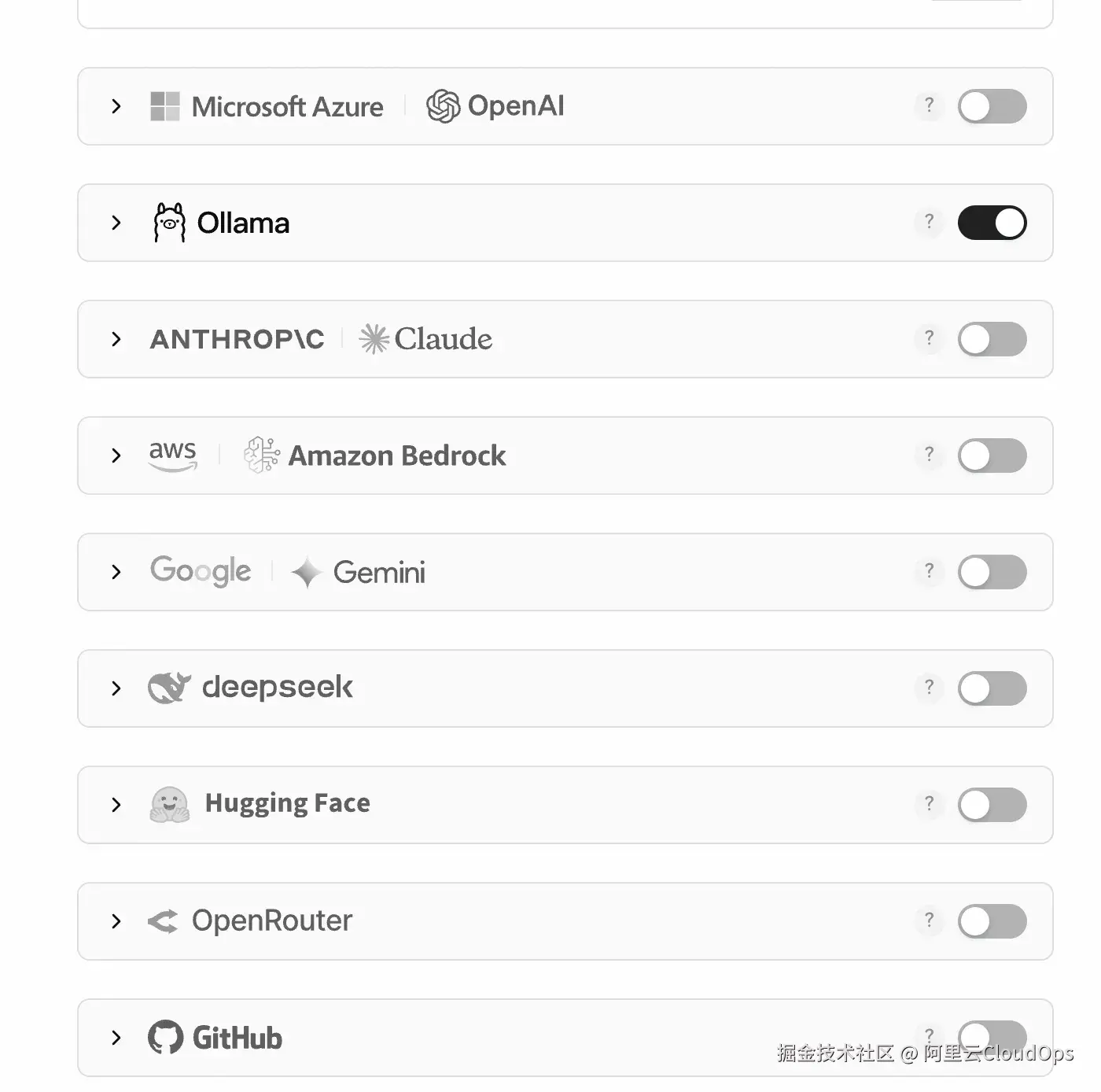Expand the Amazon Bedrock row chevron
1101x1092 pixels.
pos(116,456)
